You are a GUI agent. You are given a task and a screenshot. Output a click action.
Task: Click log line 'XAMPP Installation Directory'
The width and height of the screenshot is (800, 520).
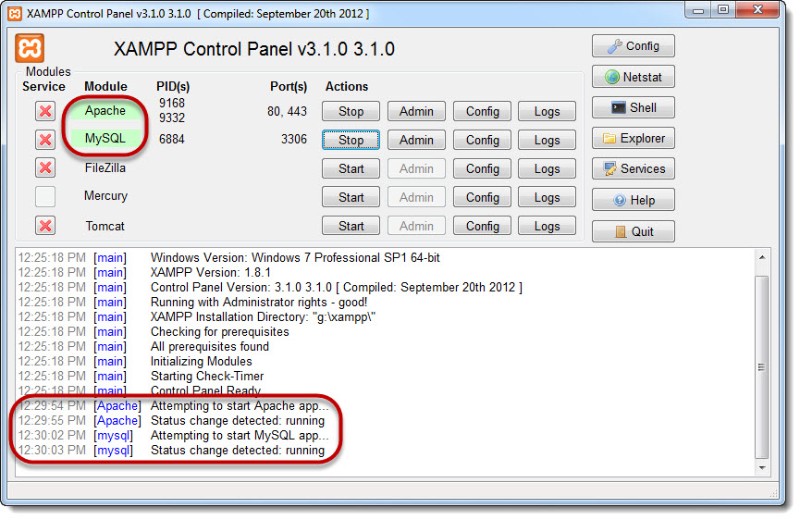tap(263, 317)
